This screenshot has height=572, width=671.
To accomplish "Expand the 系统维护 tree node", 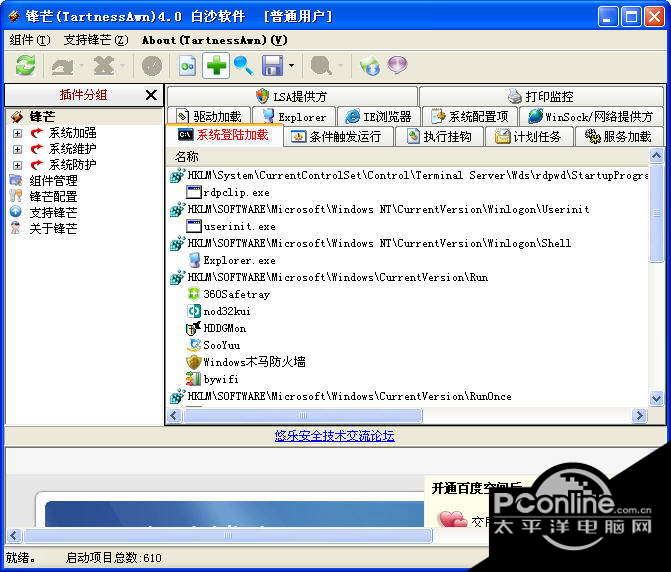I will tap(17, 149).
